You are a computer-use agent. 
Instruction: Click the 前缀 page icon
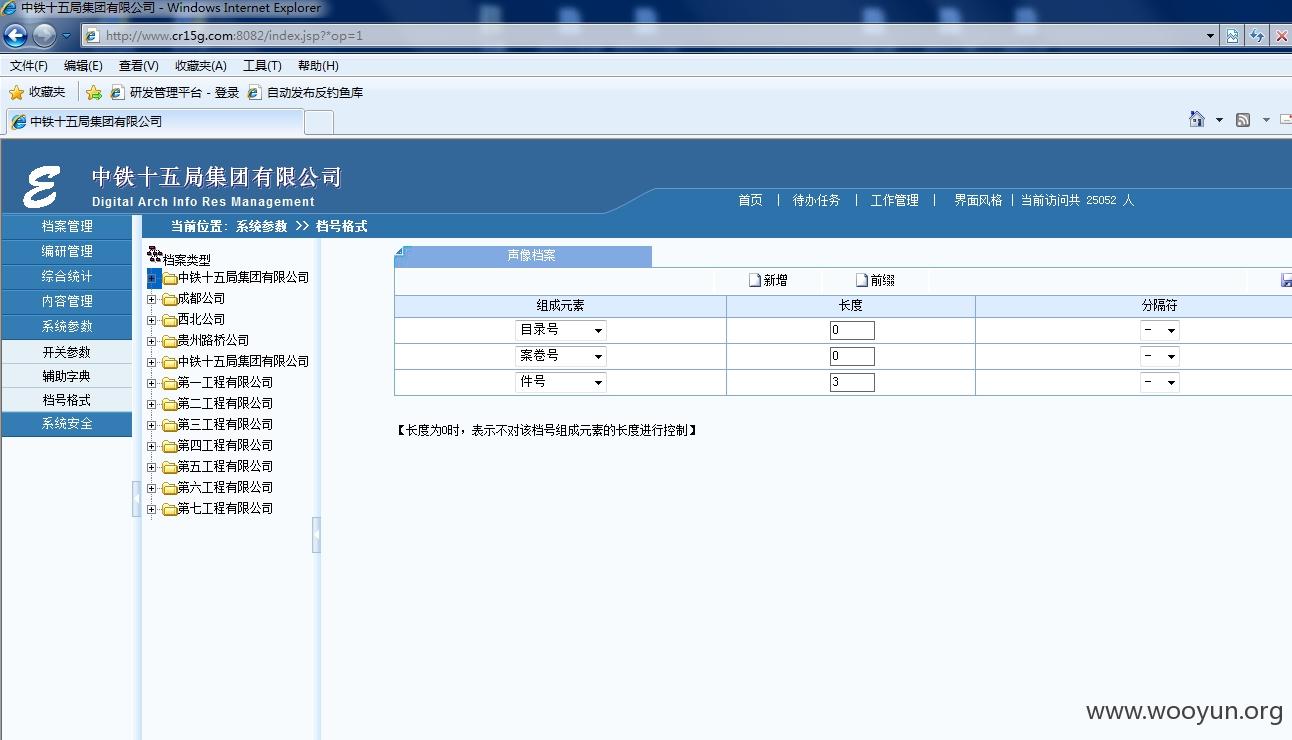862,281
